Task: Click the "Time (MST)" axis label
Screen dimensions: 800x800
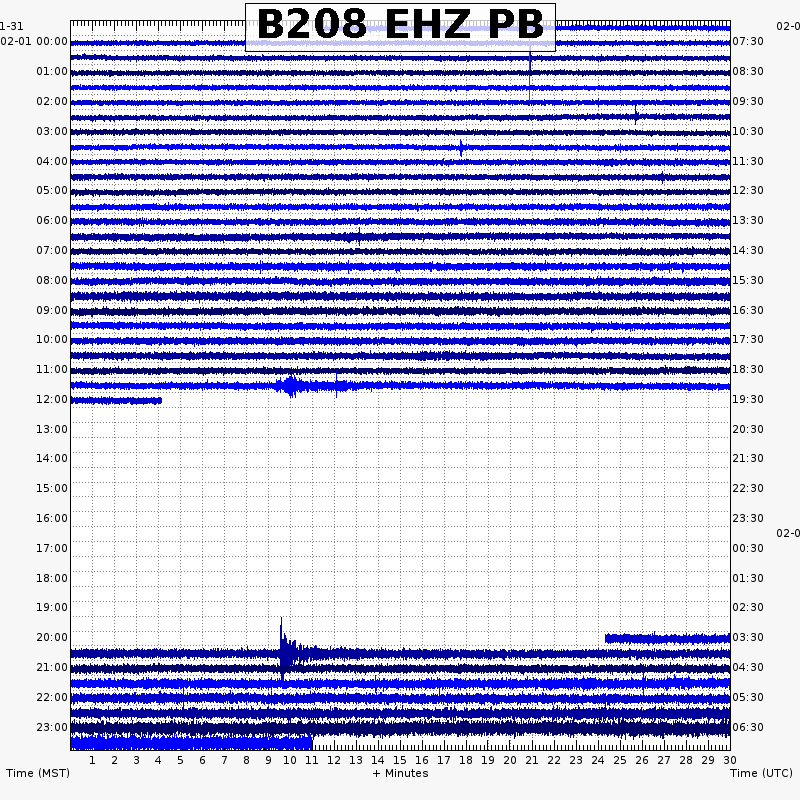Action: pyautogui.click(x=38, y=773)
